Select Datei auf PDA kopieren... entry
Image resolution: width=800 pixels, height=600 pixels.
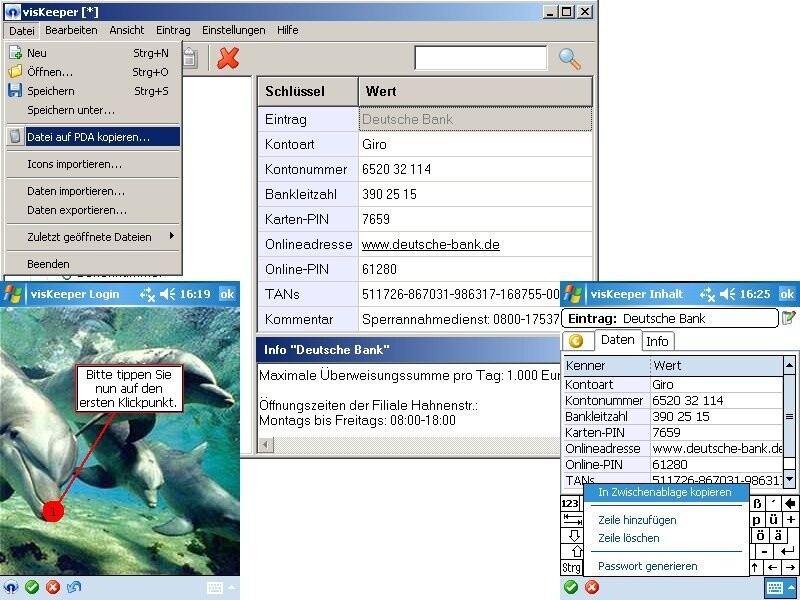tap(93, 137)
